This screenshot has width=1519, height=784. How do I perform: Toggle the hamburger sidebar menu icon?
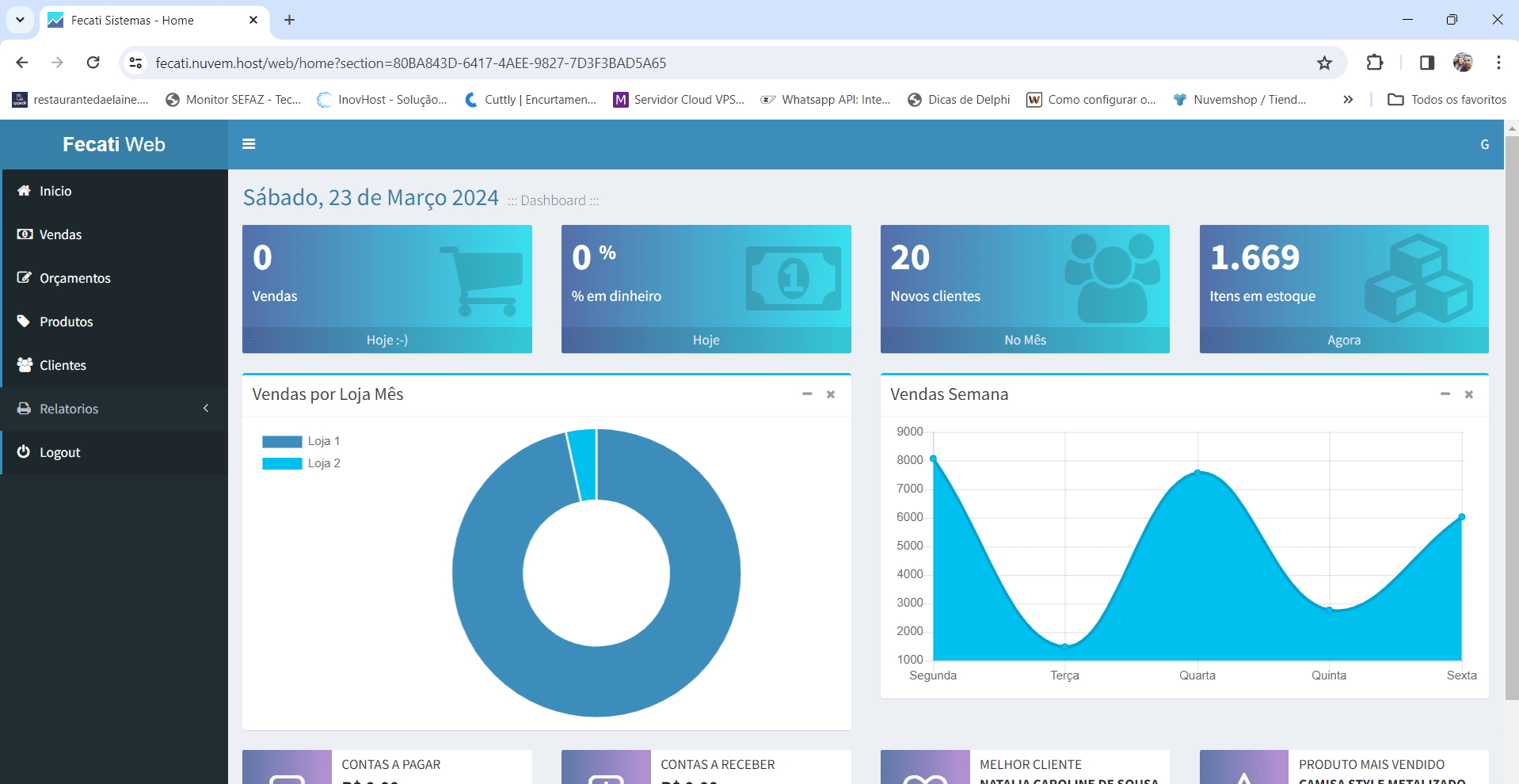pos(249,144)
